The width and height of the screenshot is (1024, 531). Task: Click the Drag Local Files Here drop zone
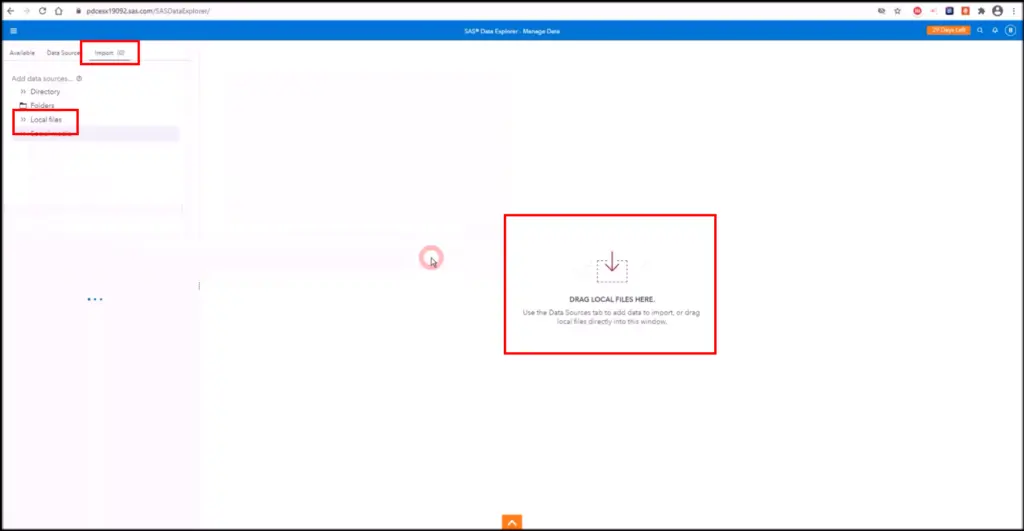(x=611, y=284)
